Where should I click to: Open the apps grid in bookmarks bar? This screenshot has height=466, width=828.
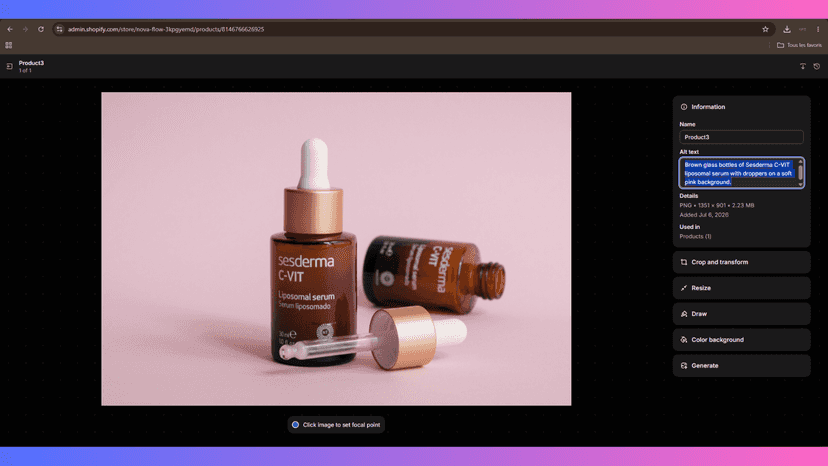coord(9,45)
